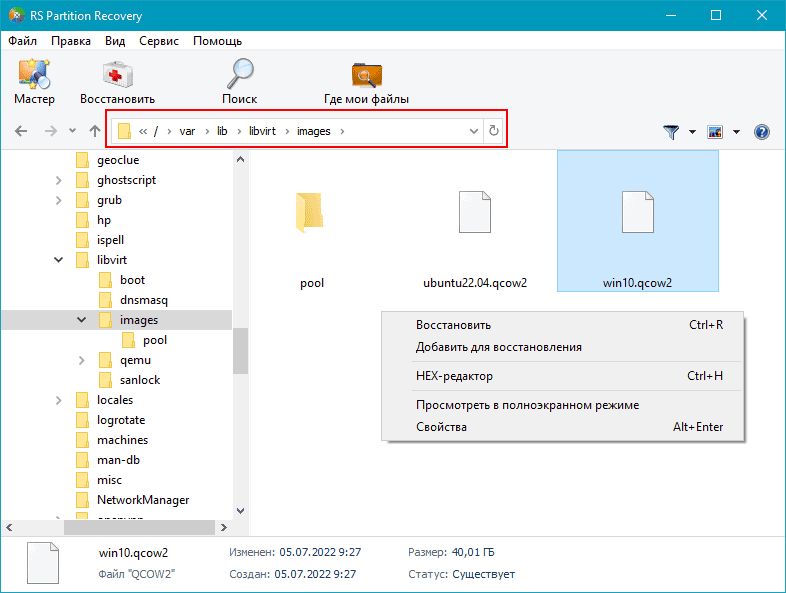
Task: Open the Помощь menu
Action: click(x=218, y=41)
